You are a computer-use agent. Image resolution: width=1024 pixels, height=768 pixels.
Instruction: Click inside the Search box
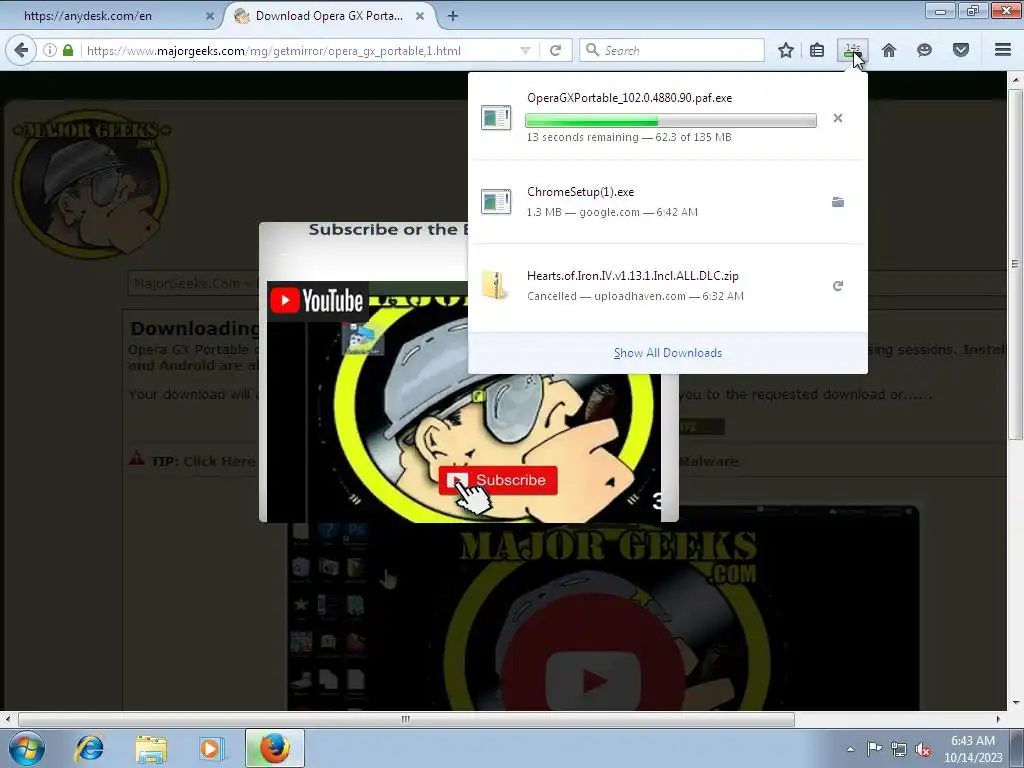672,50
